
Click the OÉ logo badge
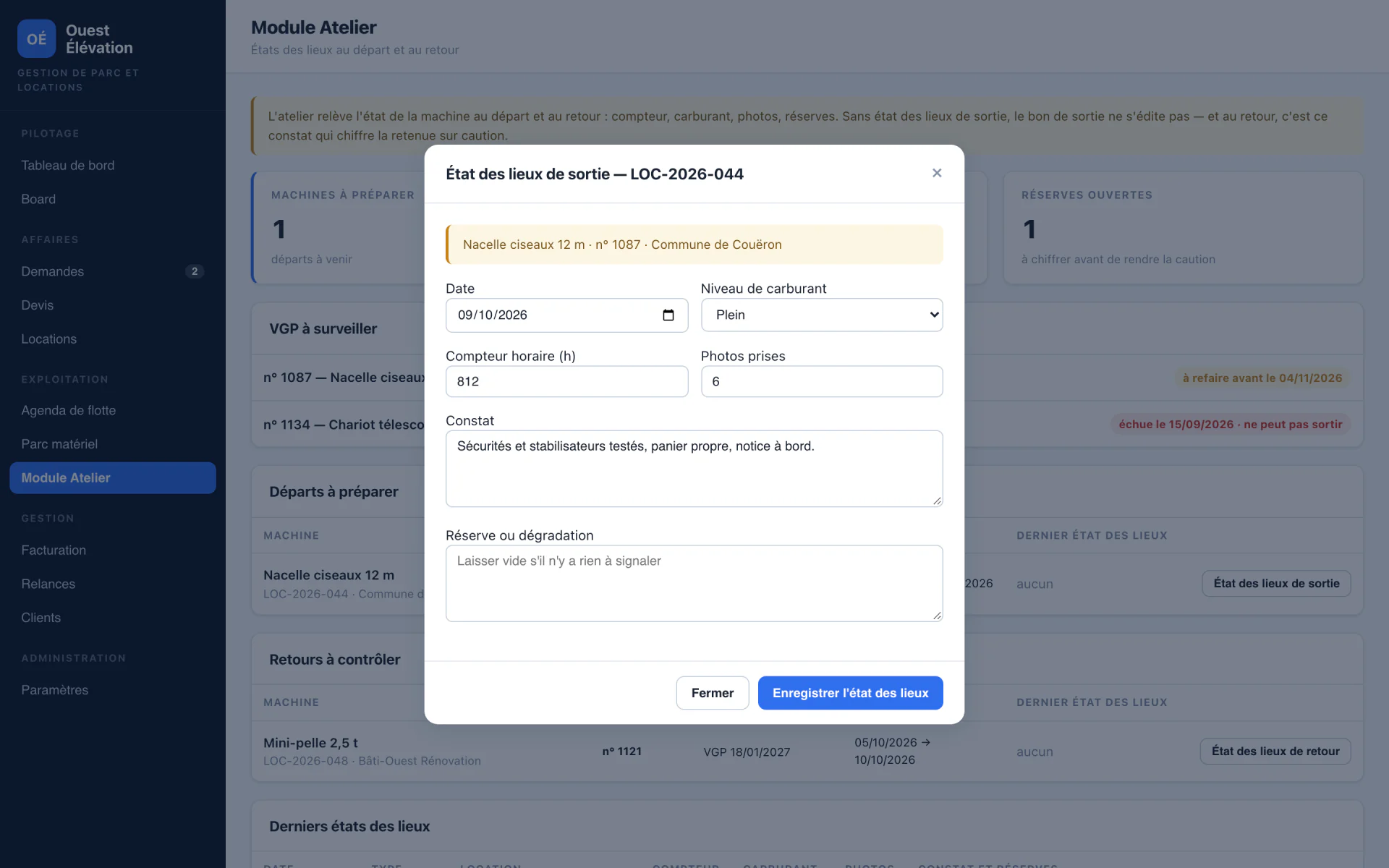36,39
